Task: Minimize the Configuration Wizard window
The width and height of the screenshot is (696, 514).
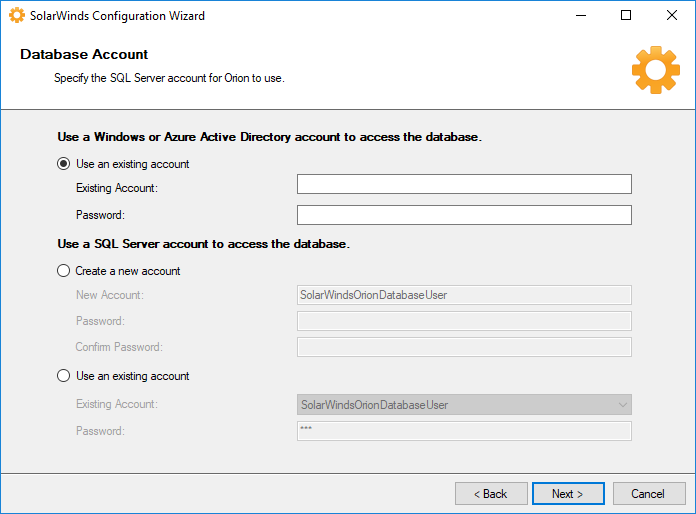Action: point(580,15)
